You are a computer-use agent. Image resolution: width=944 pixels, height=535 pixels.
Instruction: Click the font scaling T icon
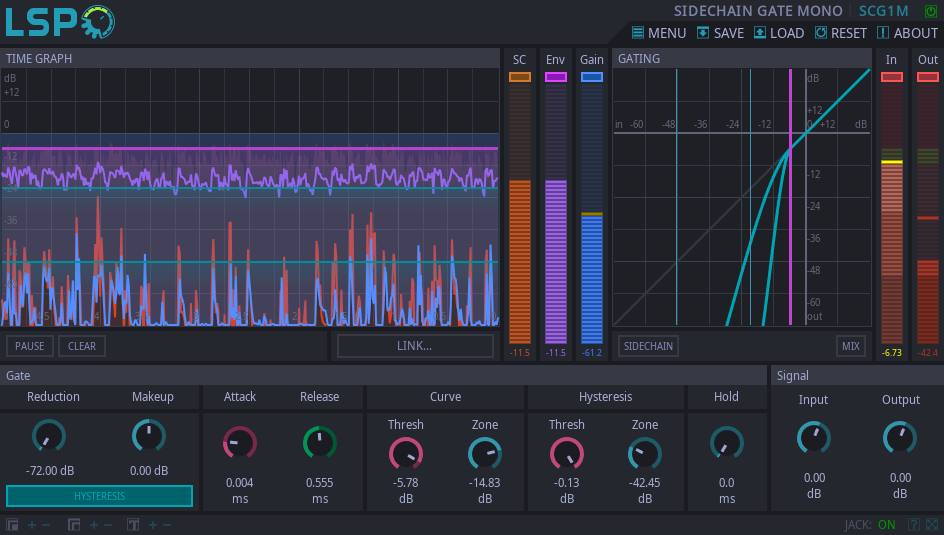pyautogui.click(x=133, y=525)
